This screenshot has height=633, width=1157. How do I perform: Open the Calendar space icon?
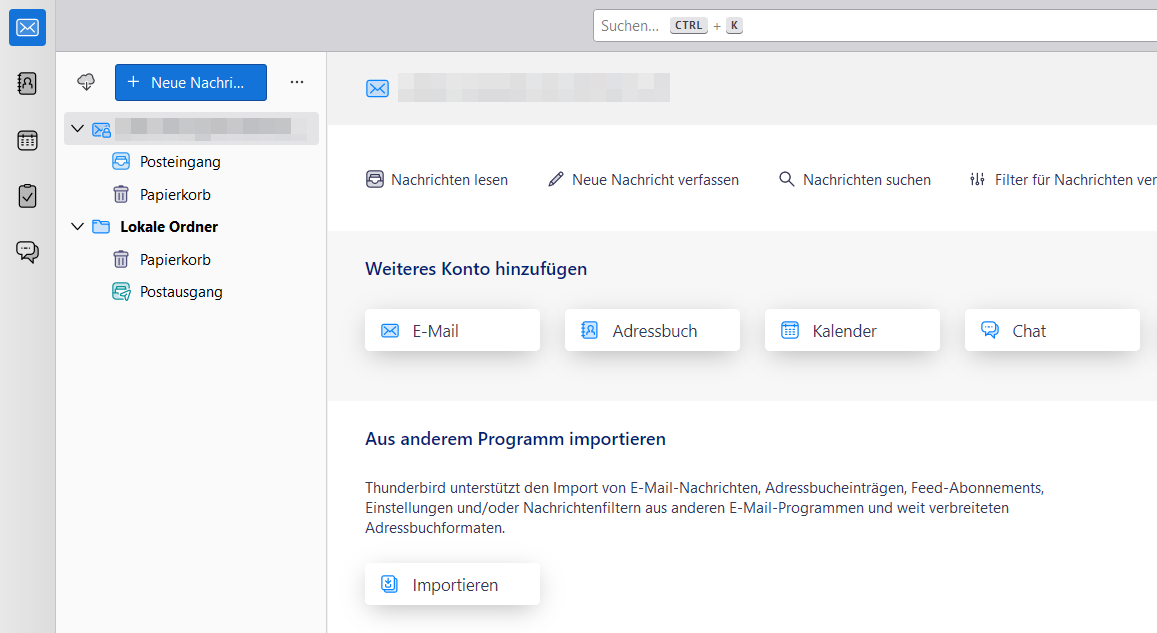pos(27,140)
